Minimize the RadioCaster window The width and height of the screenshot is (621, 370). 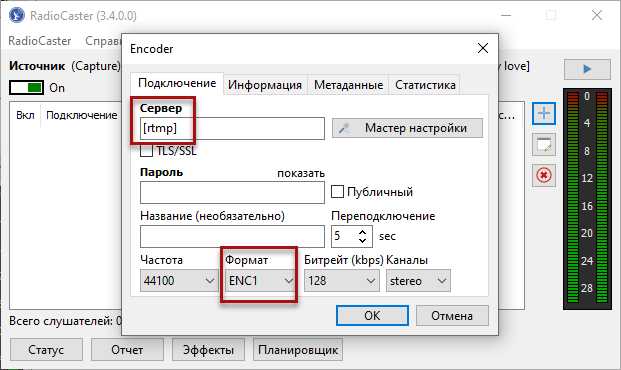click(x=506, y=15)
